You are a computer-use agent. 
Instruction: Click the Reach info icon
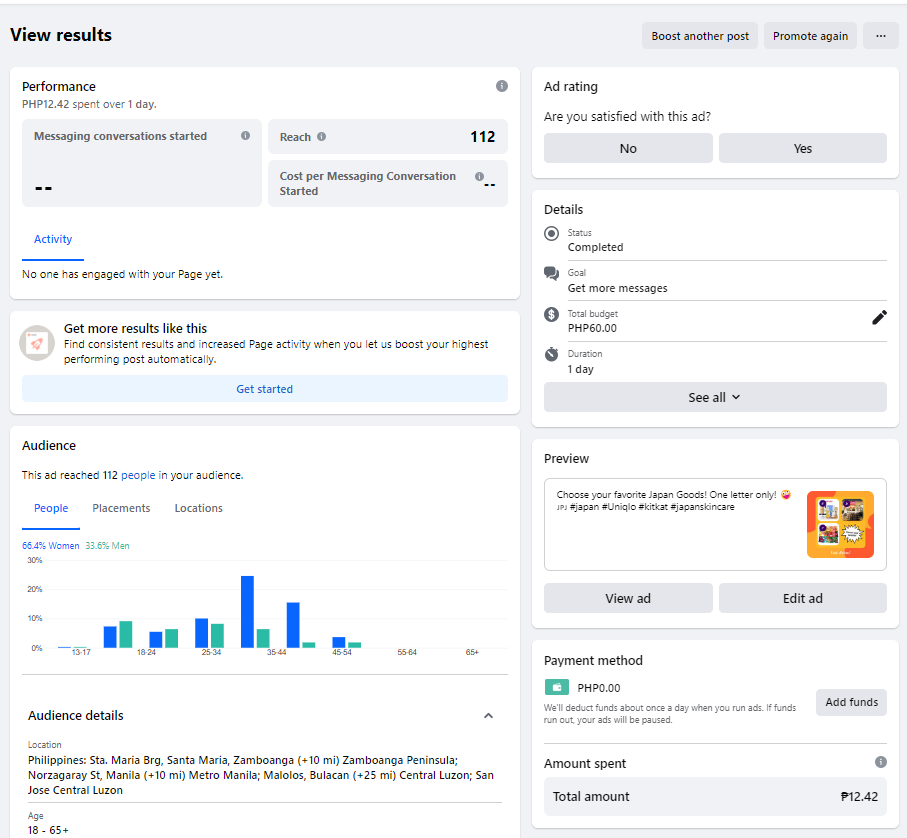tap(321, 137)
